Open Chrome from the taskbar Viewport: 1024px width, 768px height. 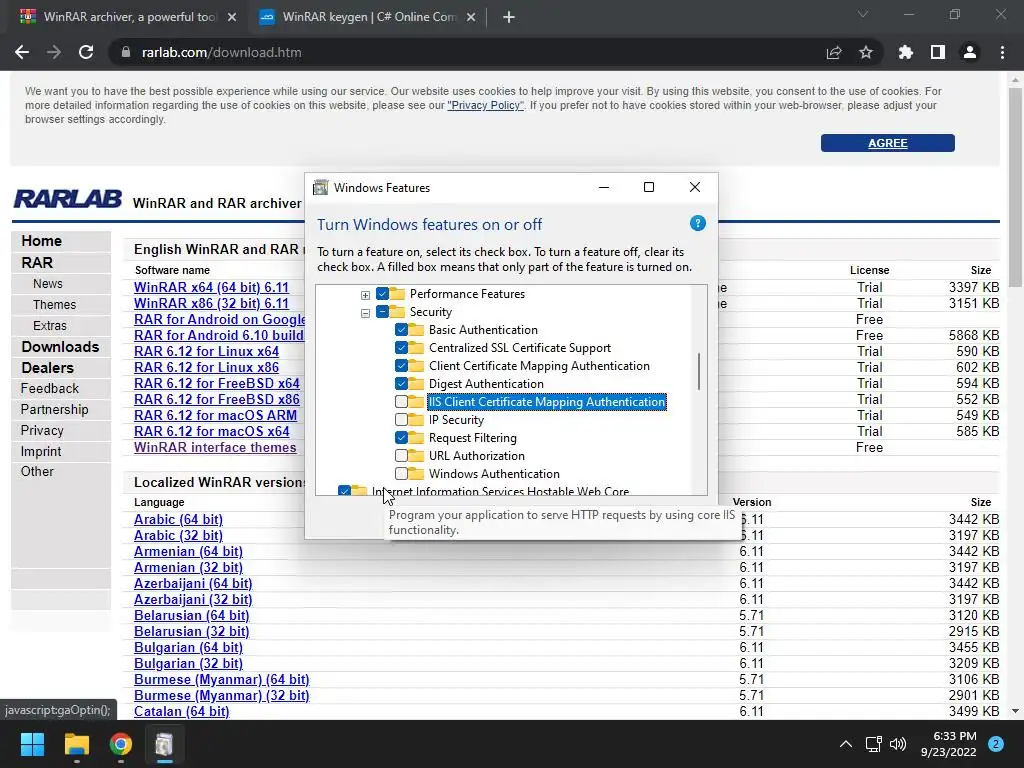(121, 744)
